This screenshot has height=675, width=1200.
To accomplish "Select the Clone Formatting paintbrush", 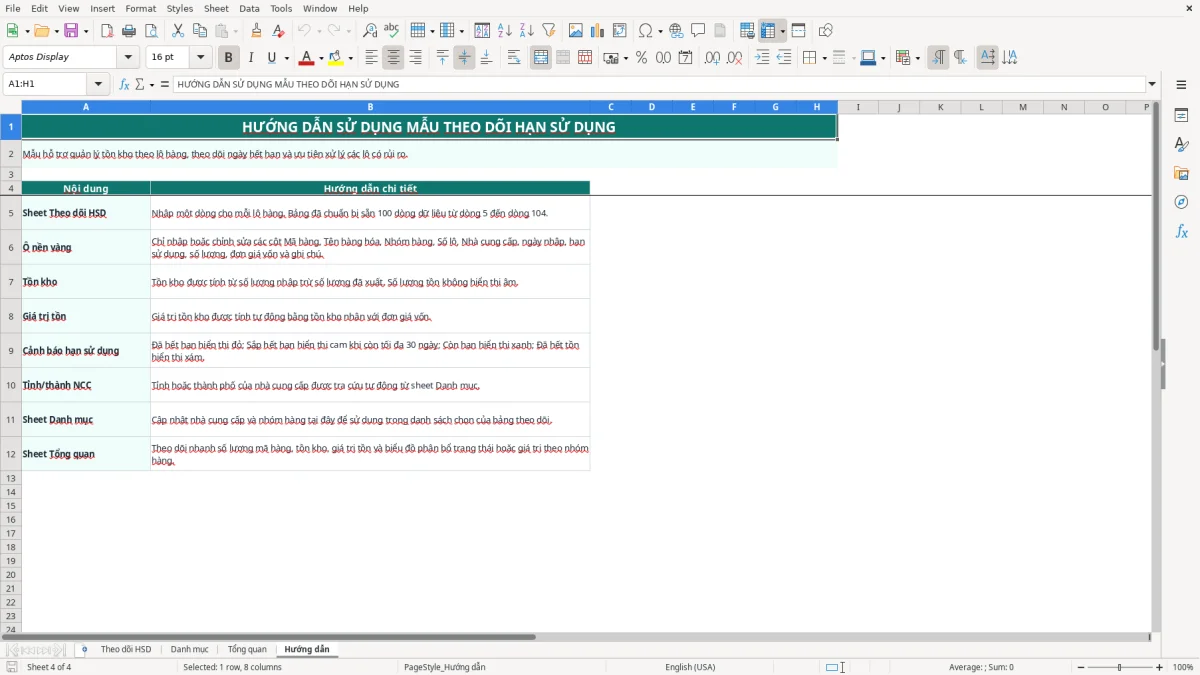I will 257,31.
